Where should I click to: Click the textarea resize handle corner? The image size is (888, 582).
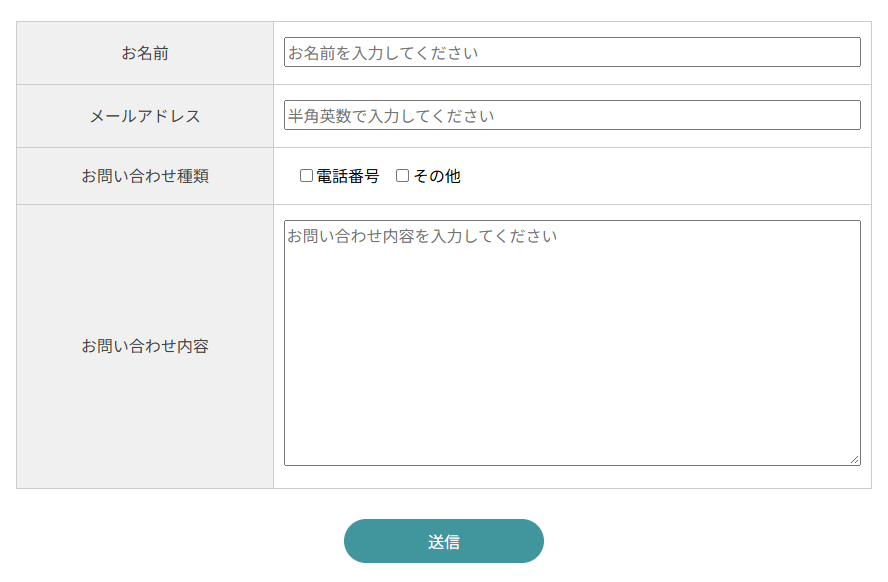(x=855, y=460)
